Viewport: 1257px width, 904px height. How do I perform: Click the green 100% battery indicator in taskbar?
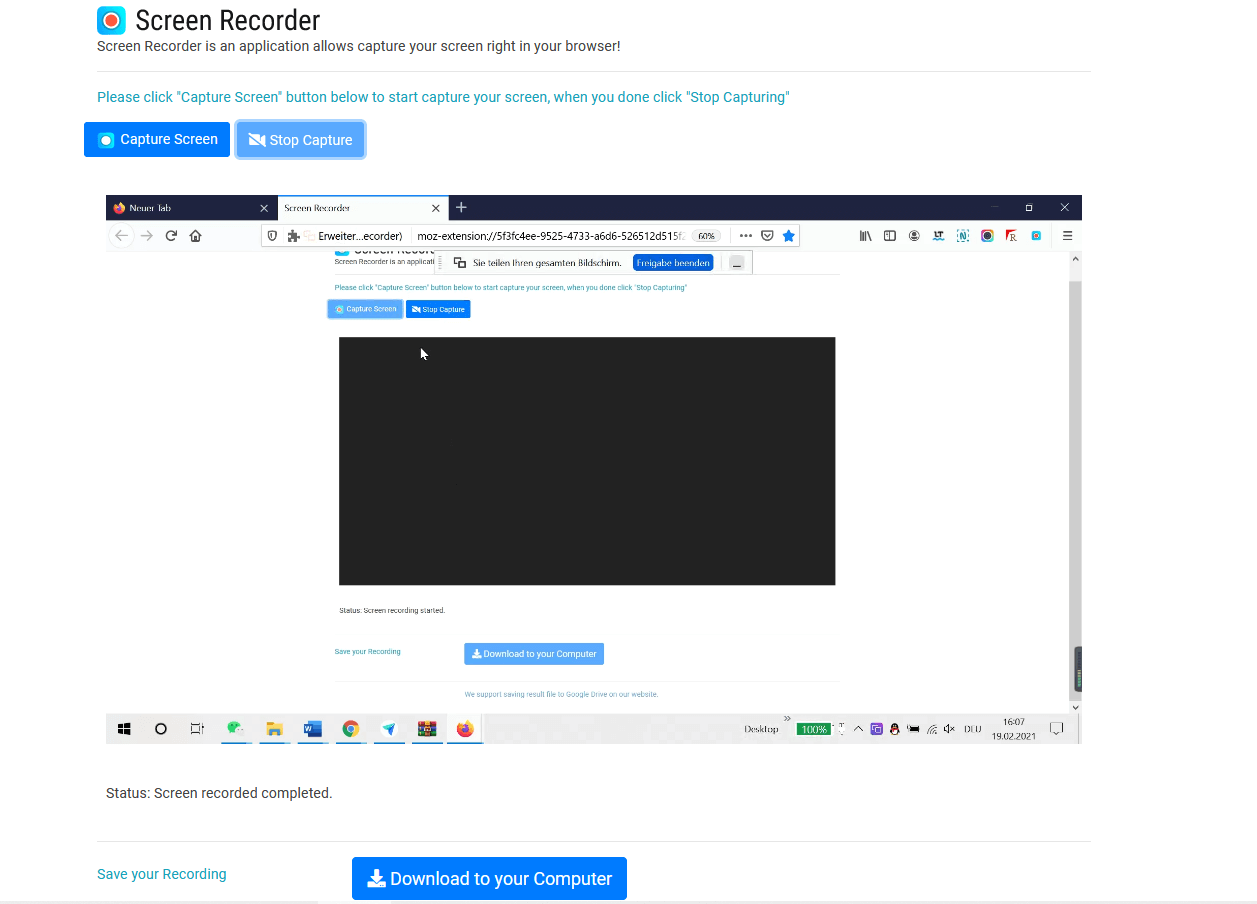[814, 729]
